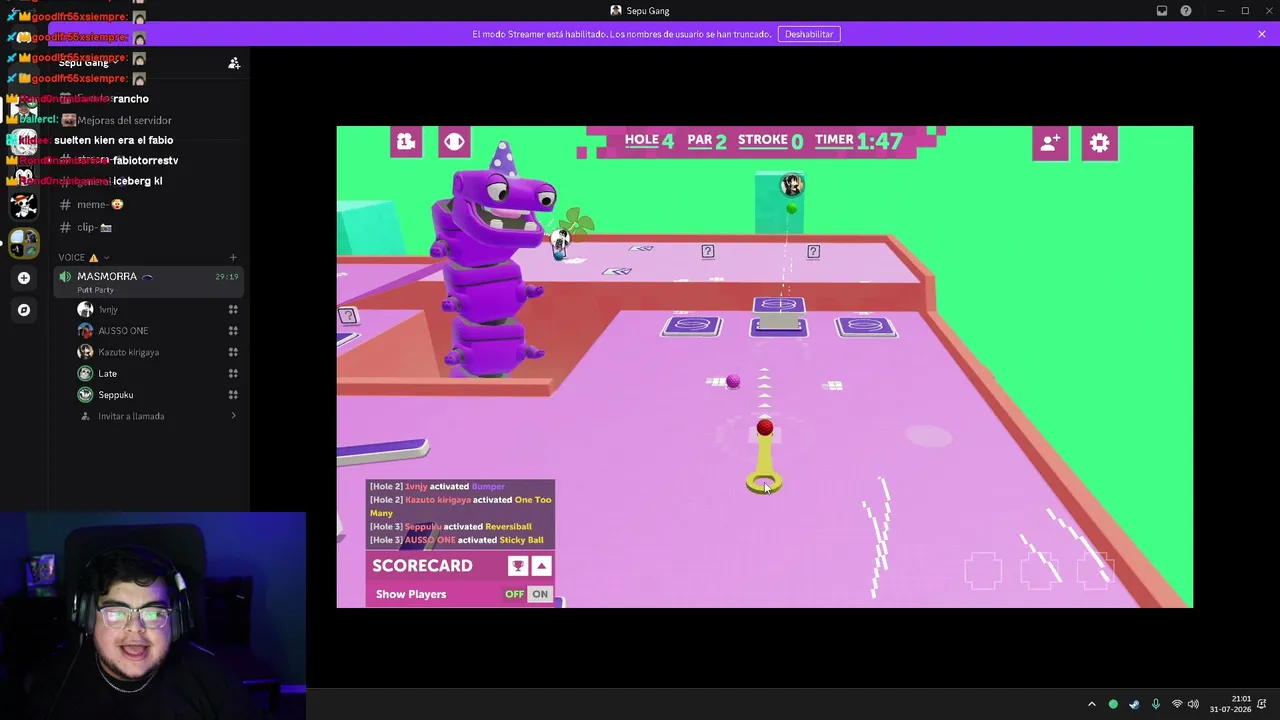Set Show Players to OFF

(514, 594)
